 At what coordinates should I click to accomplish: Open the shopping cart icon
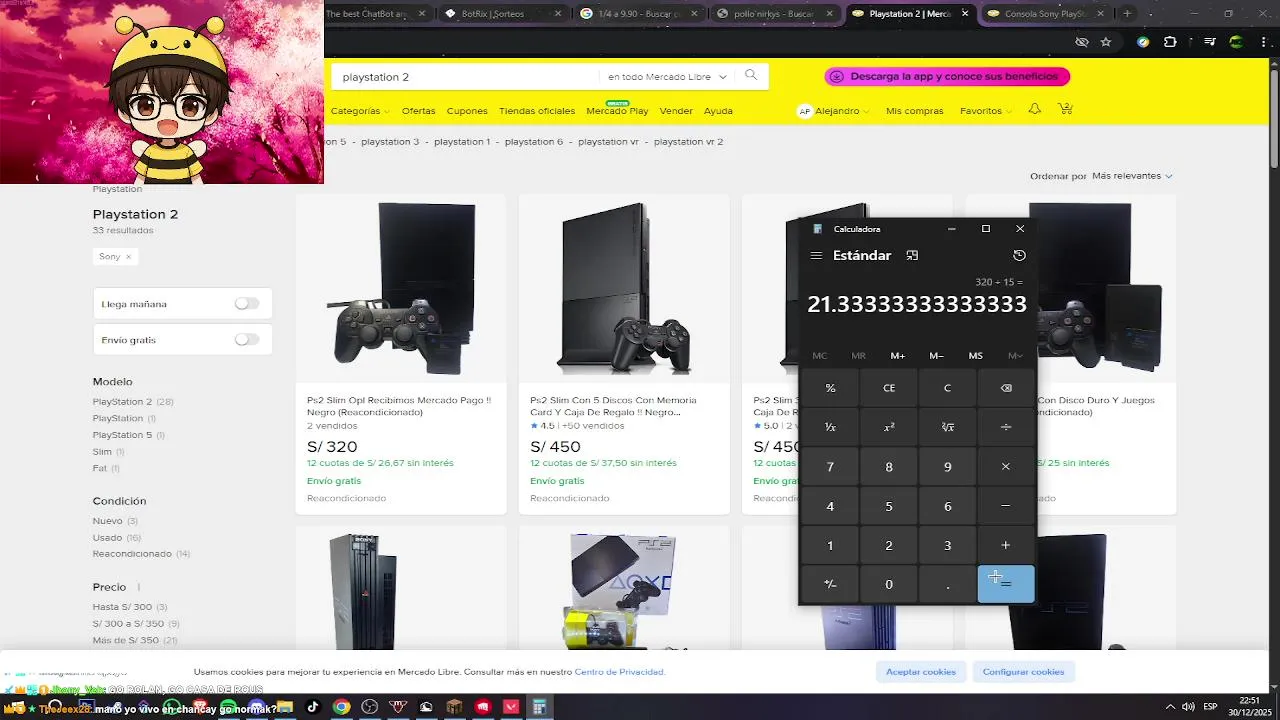[1065, 109]
